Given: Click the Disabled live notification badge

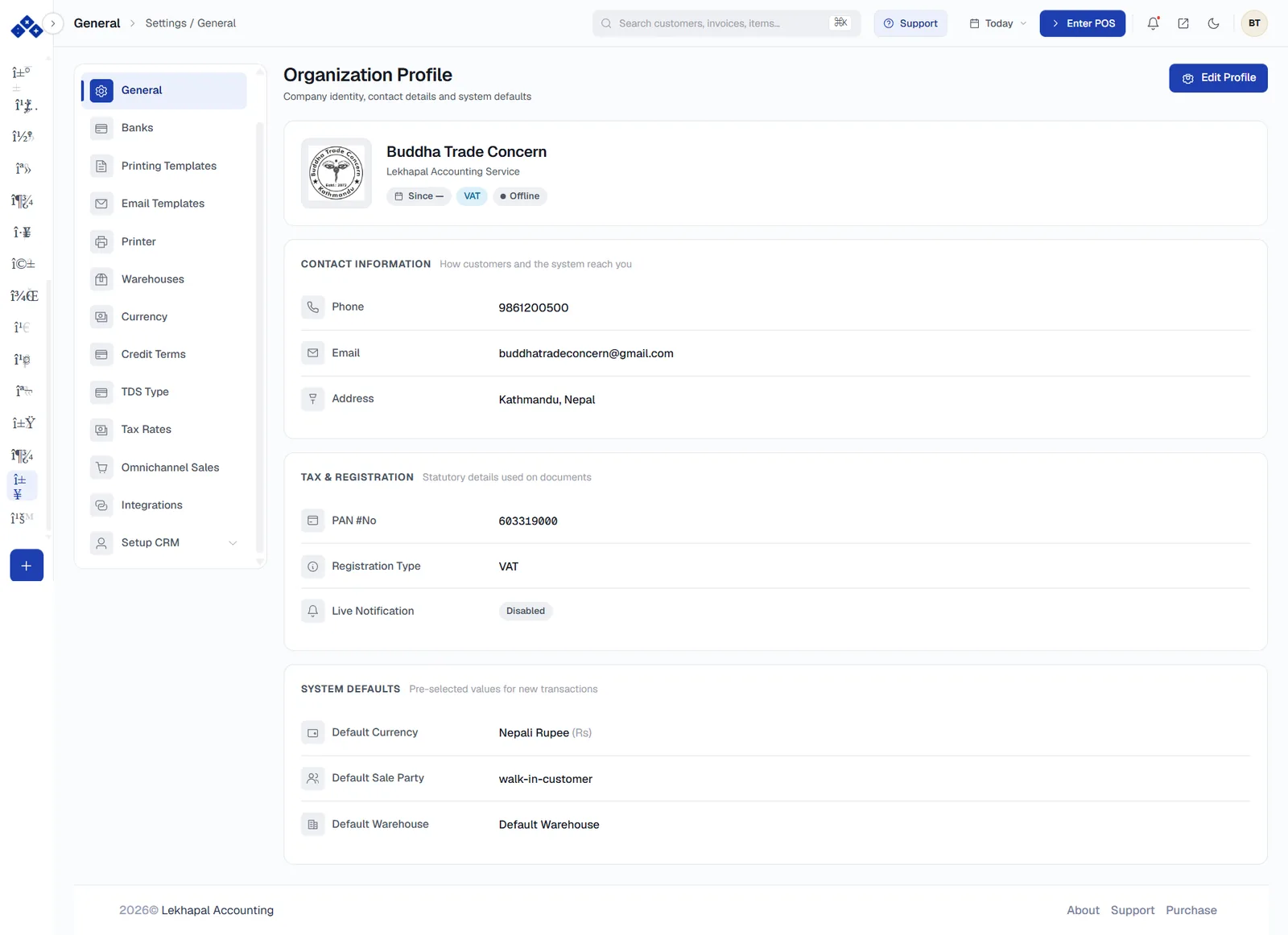Looking at the screenshot, I should 526,612.
